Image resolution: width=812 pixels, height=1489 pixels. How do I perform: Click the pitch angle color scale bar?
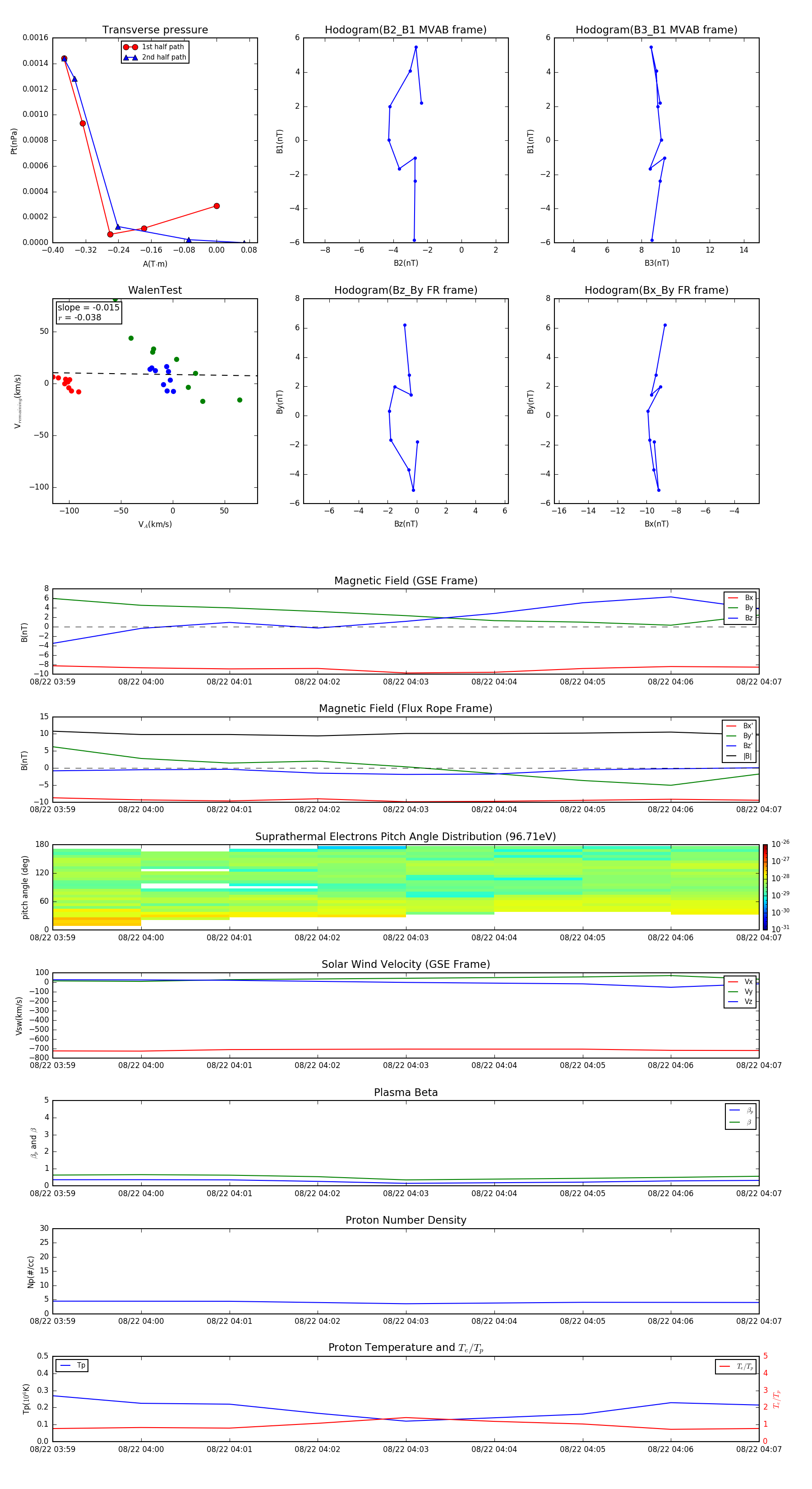click(765, 887)
